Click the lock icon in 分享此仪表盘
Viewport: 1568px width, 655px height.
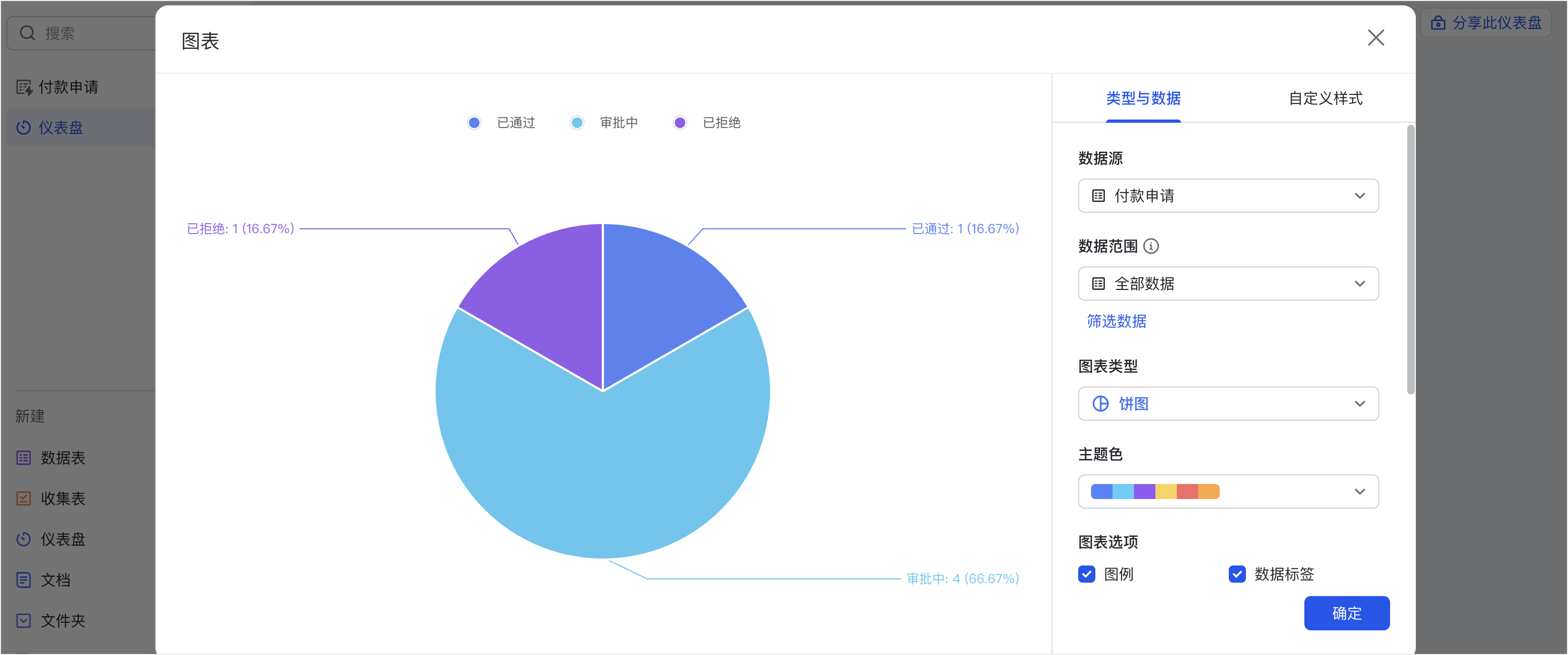[x=1438, y=23]
